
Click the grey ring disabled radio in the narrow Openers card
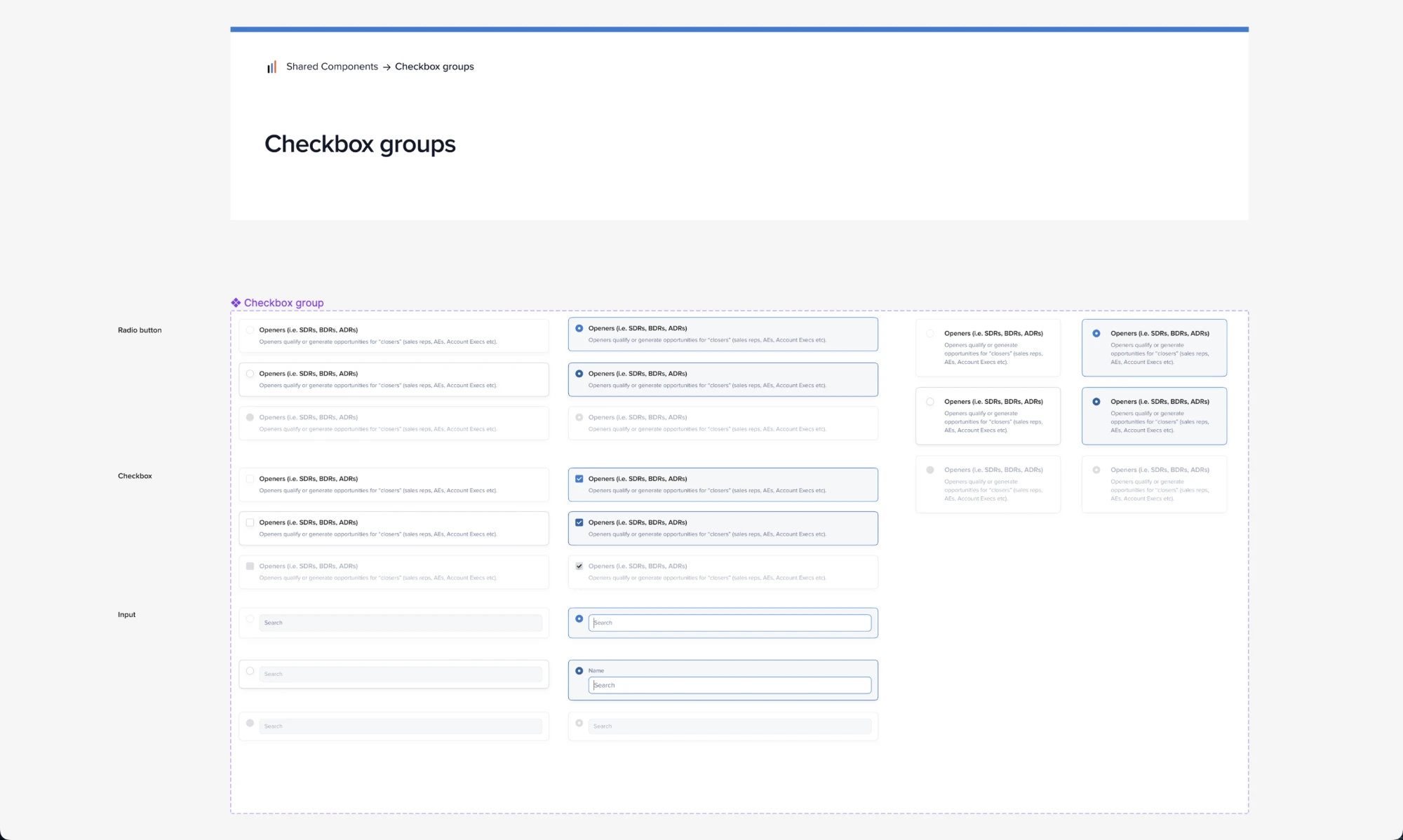1096,470
